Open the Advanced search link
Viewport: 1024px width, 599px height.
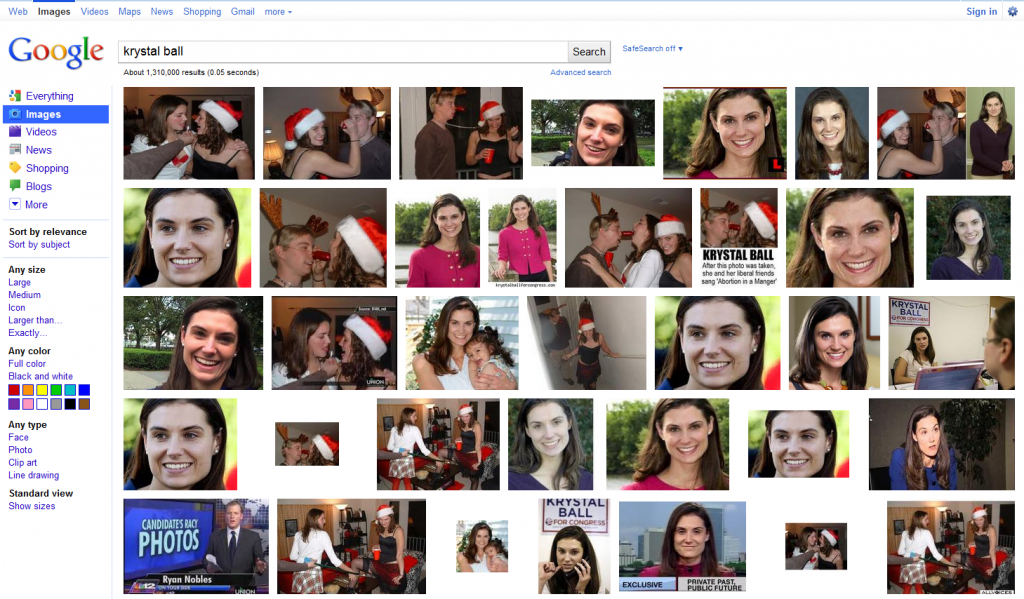[x=580, y=72]
